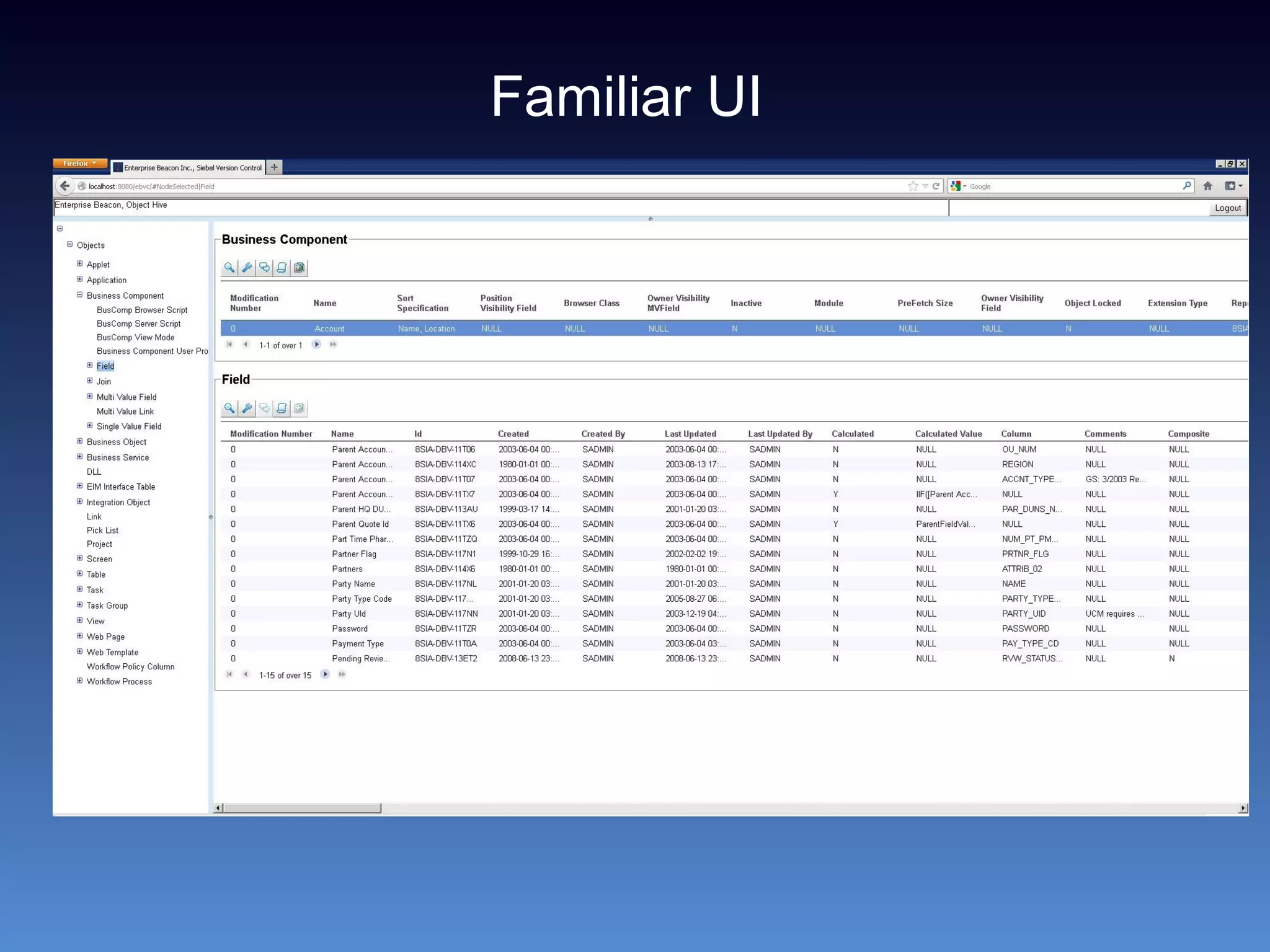Open the Project tree item
Viewport: 1270px width, 952px height.
pyautogui.click(x=99, y=544)
